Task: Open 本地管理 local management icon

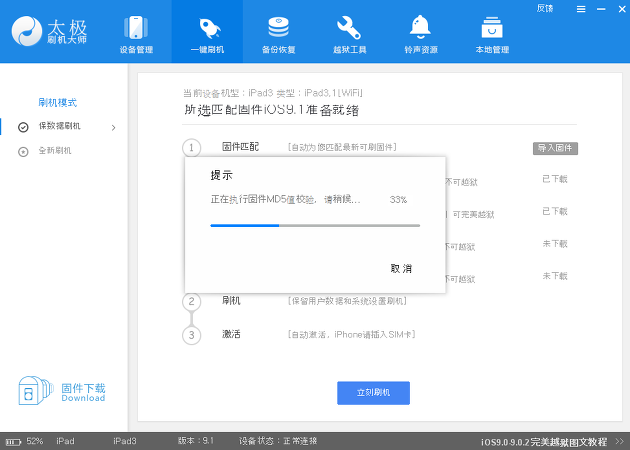Action: point(492,34)
